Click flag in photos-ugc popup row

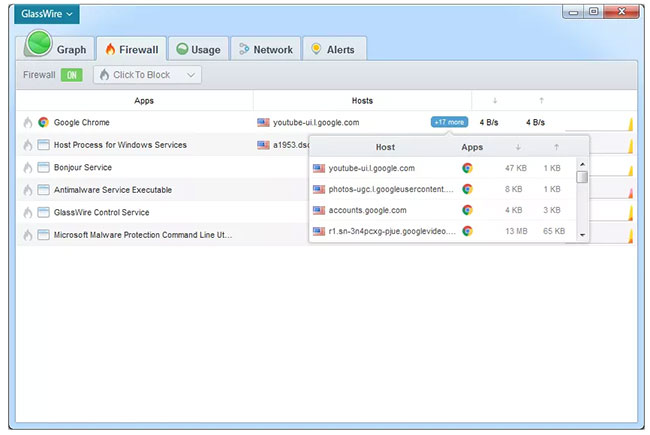(319, 189)
